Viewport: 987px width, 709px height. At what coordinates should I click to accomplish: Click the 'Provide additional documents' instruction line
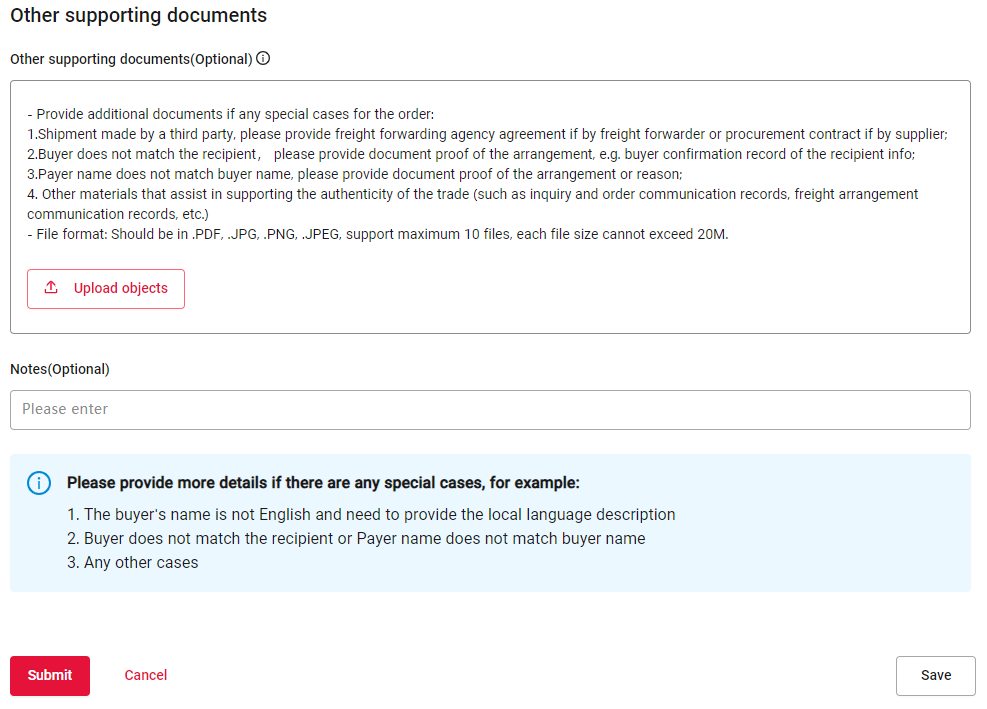click(x=231, y=114)
